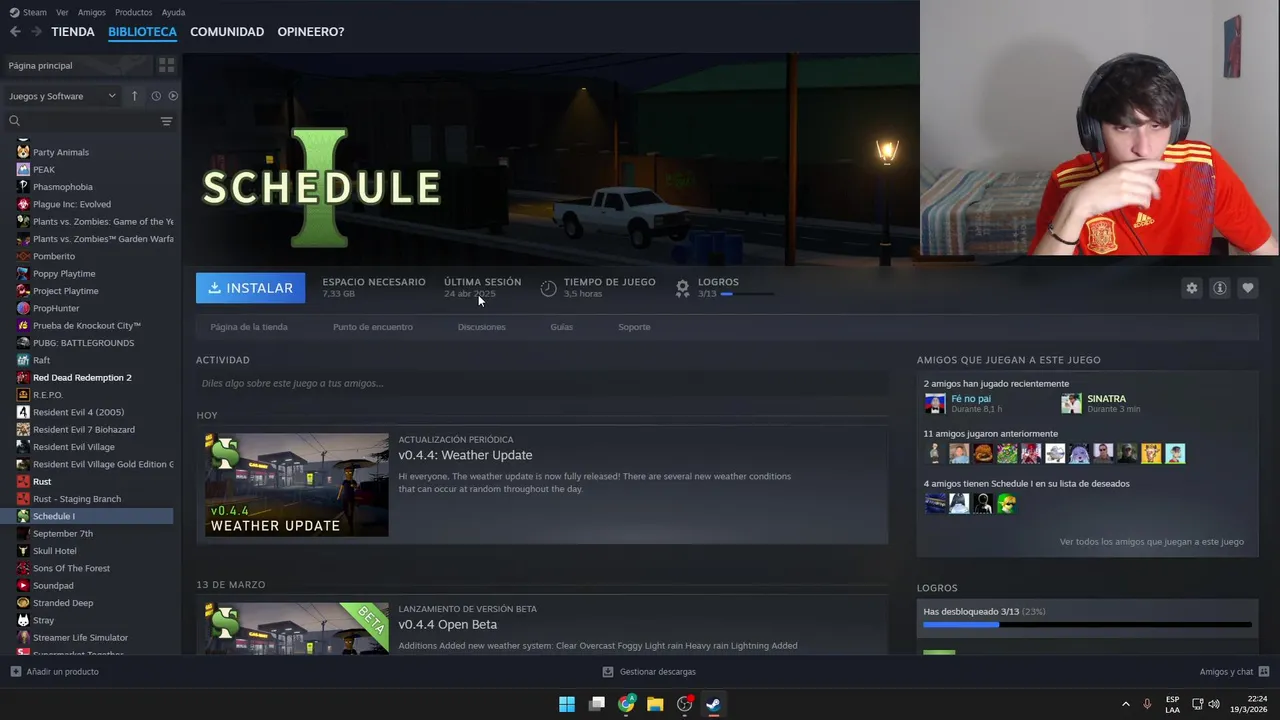
Task: Select PUBG: BATTLEGROUNDS in the library
Action: [x=83, y=343]
